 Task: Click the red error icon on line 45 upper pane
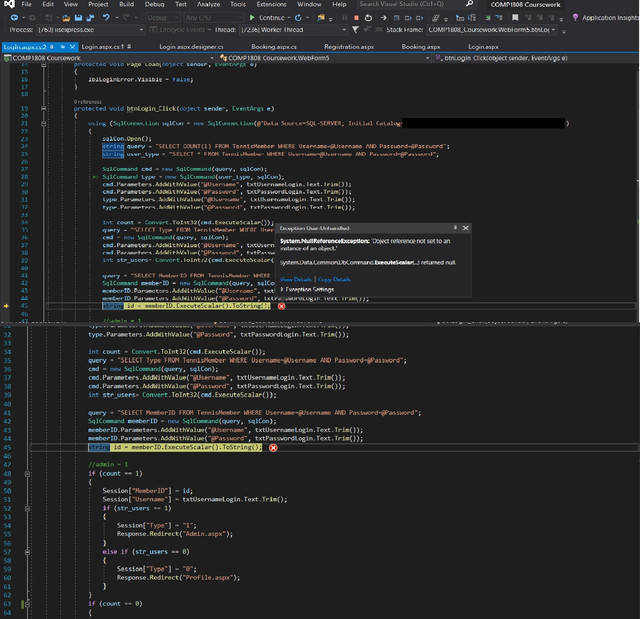click(282, 306)
